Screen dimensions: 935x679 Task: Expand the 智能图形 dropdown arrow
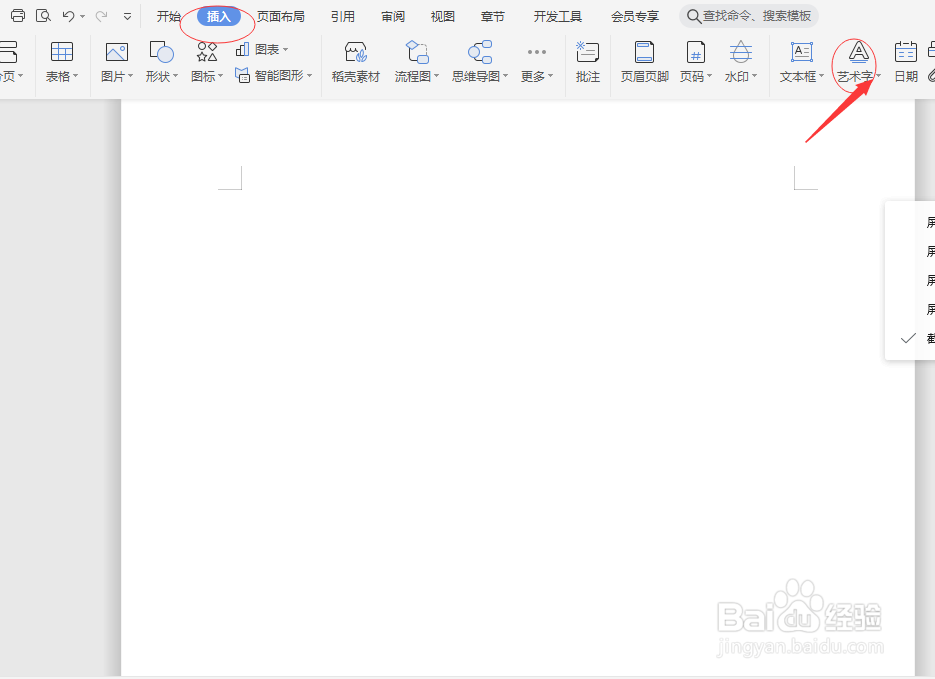(x=309, y=76)
